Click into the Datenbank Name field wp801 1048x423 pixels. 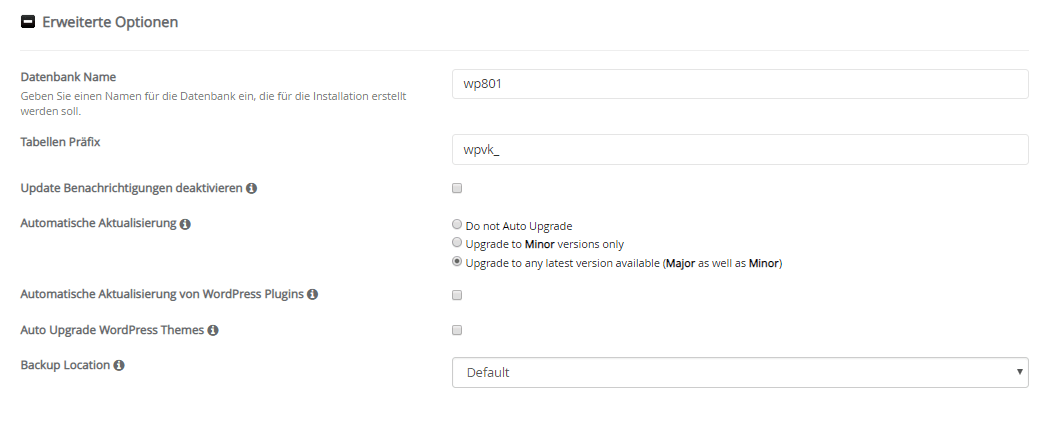point(740,84)
